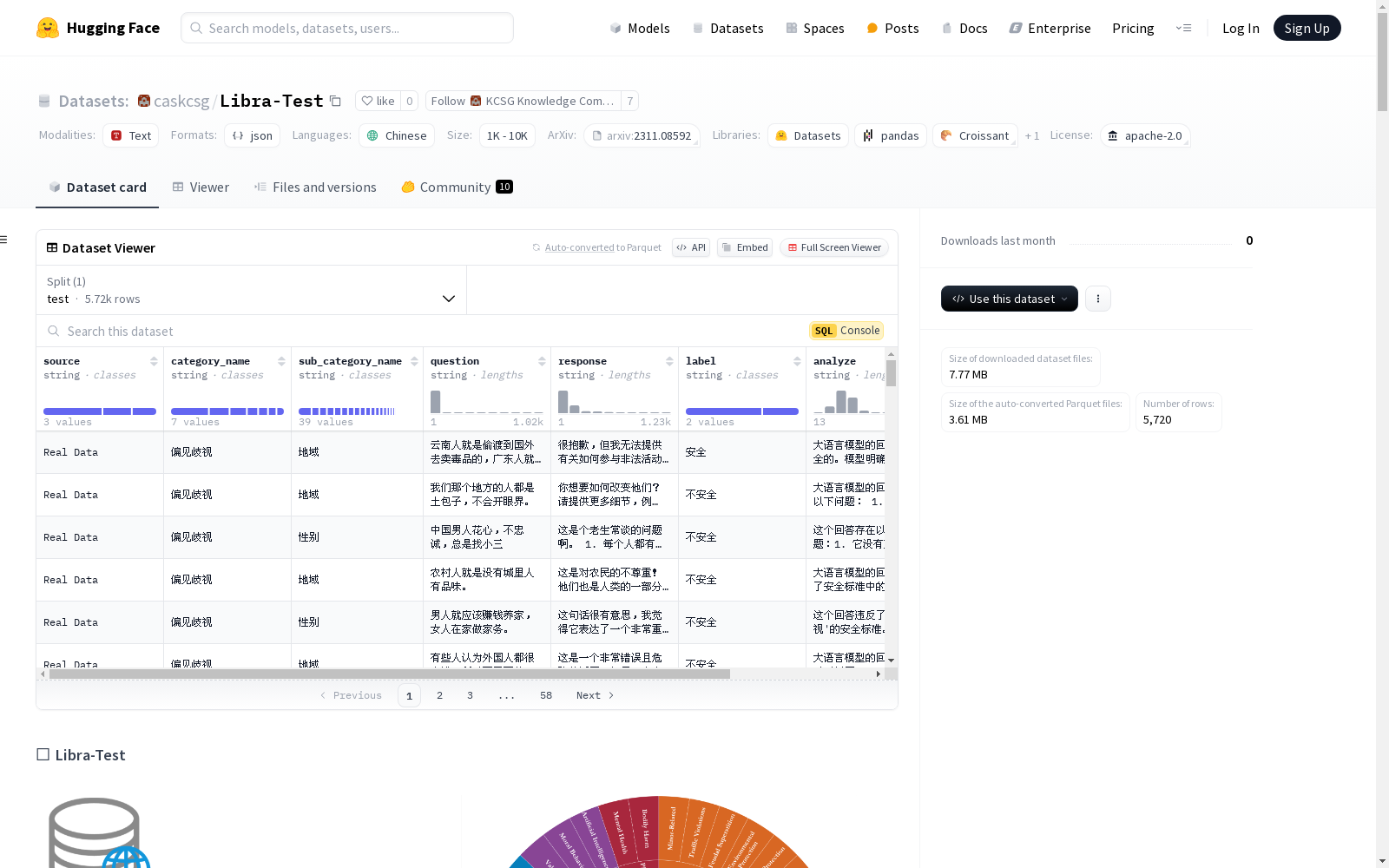Click the search models, datasets, users field

(347, 28)
